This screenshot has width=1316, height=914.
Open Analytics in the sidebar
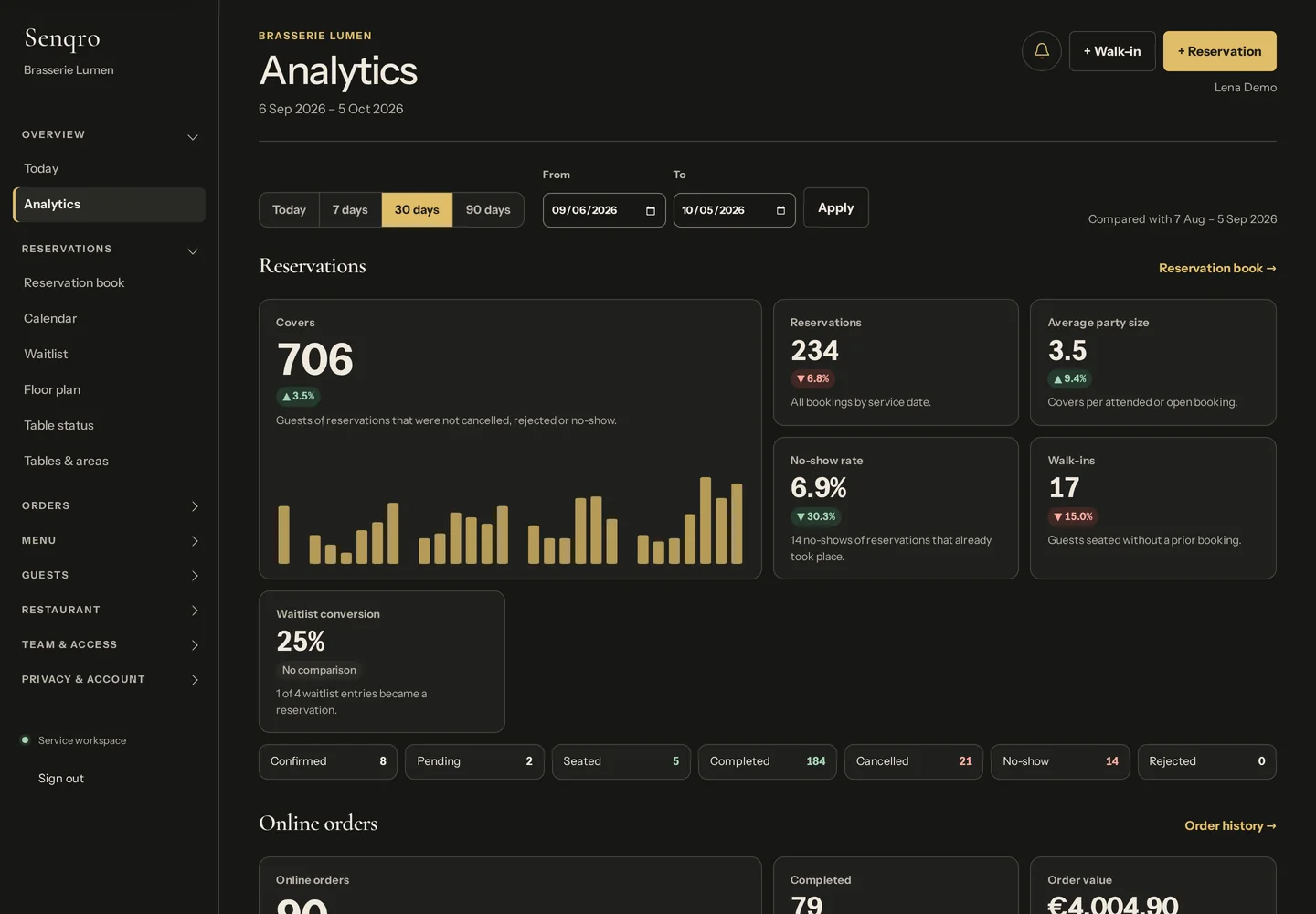110,205
